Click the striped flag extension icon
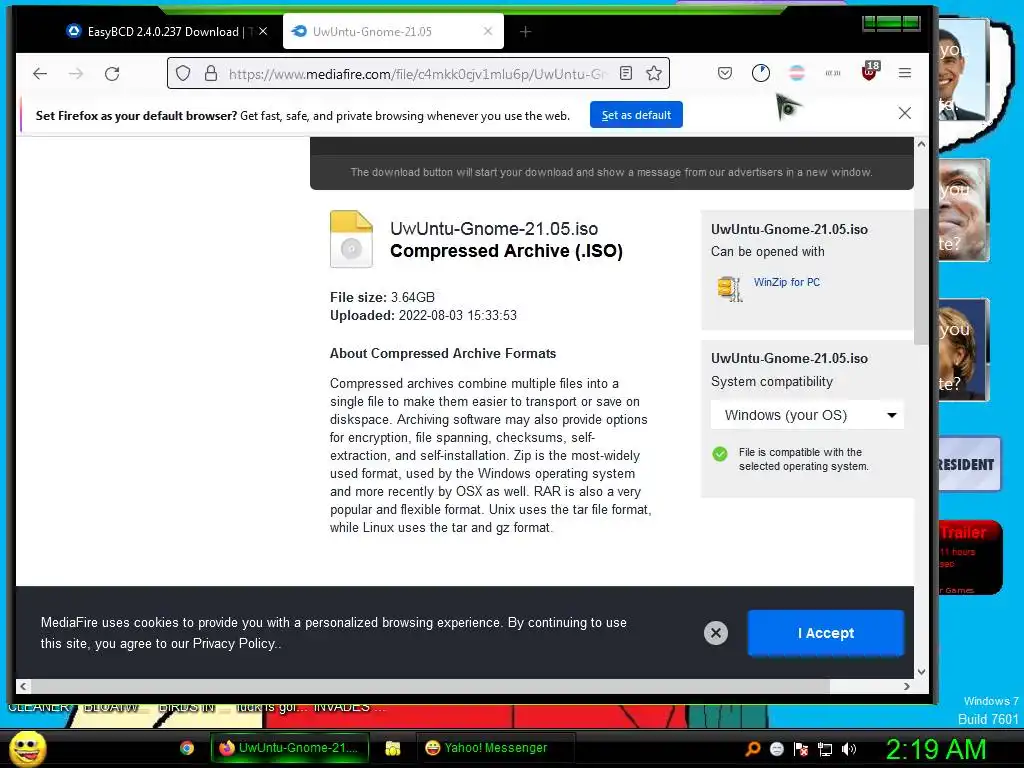Image resolution: width=1024 pixels, height=768 pixels. tap(797, 73)
